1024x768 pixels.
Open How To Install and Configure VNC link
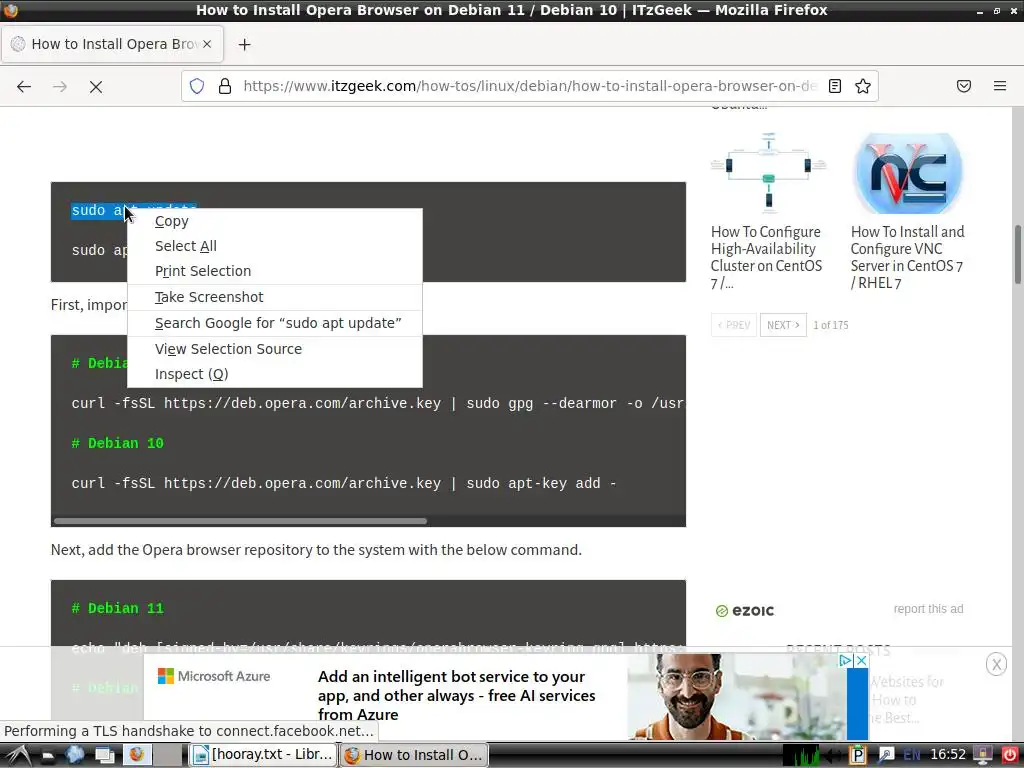(x=907, y=257)
